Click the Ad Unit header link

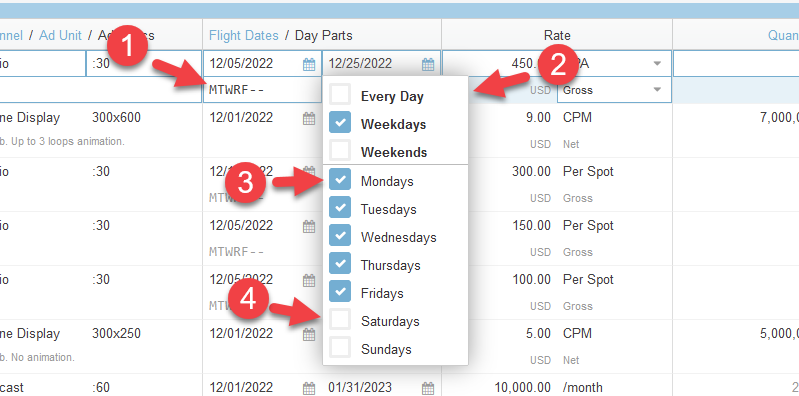coord(60,35)
